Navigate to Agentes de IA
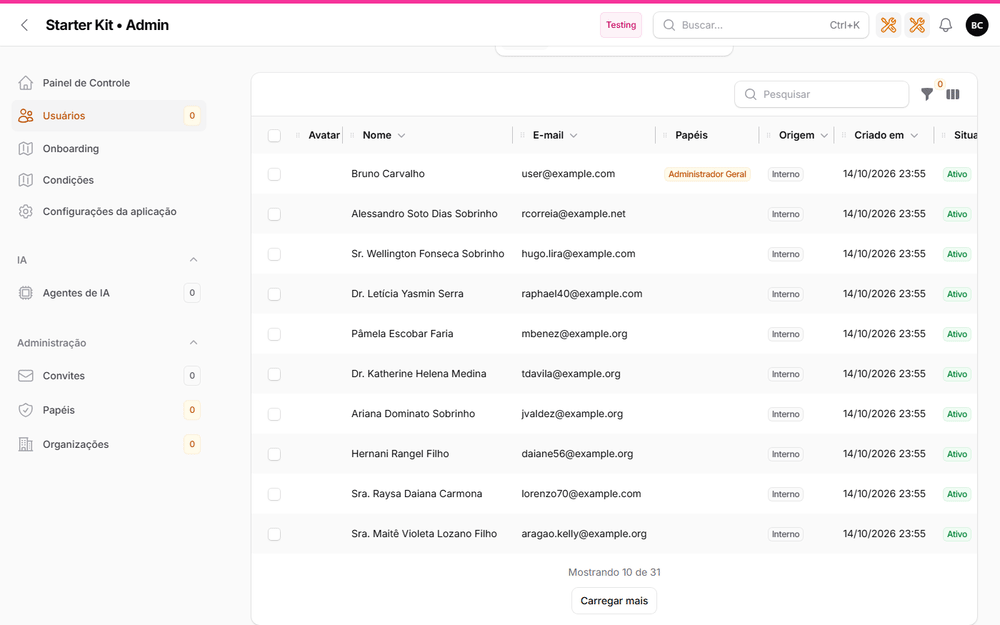This screenshot has width=1000, height=625. tap(109, 293)
